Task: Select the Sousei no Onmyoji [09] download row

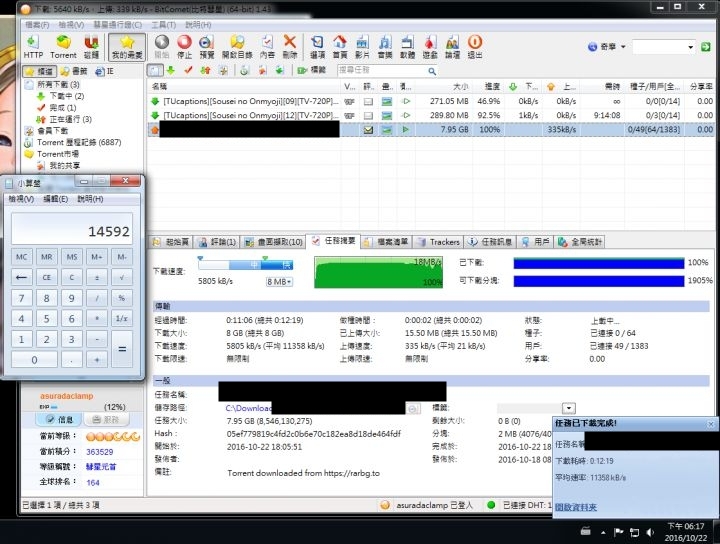Action: point(431,101)
